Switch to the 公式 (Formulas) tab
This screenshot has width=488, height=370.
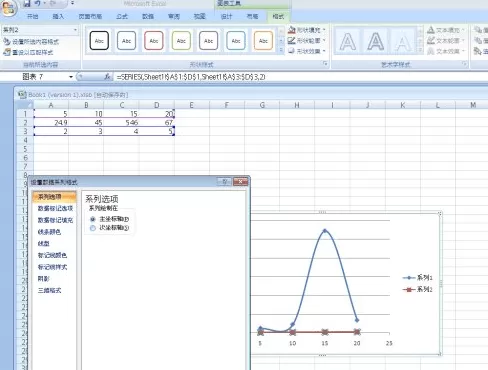pyautogui.click(x=122, y=16)
